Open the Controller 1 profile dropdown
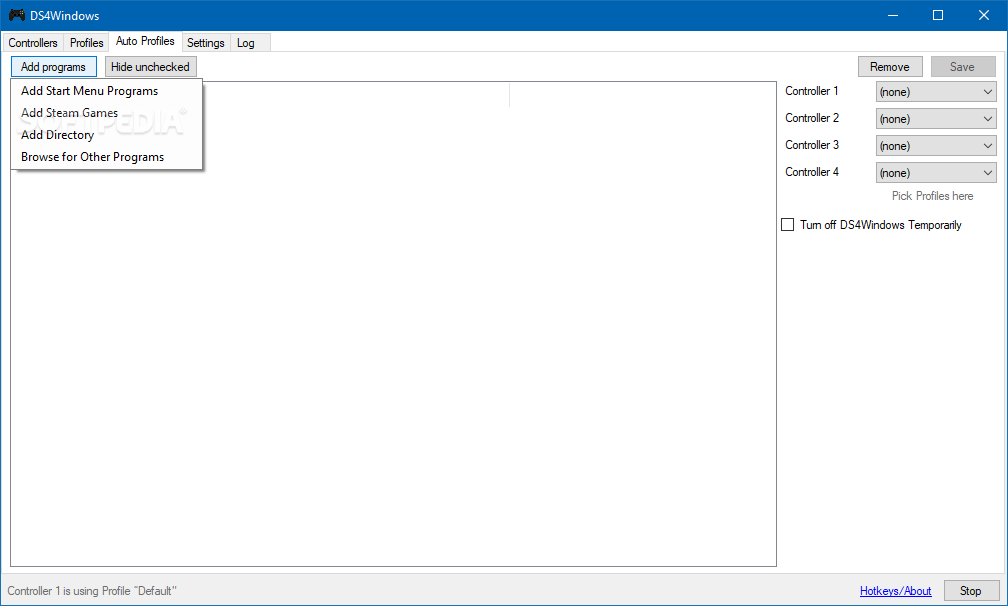The image size is (1008, 606). pyautogui.click(x=936, y=92)
